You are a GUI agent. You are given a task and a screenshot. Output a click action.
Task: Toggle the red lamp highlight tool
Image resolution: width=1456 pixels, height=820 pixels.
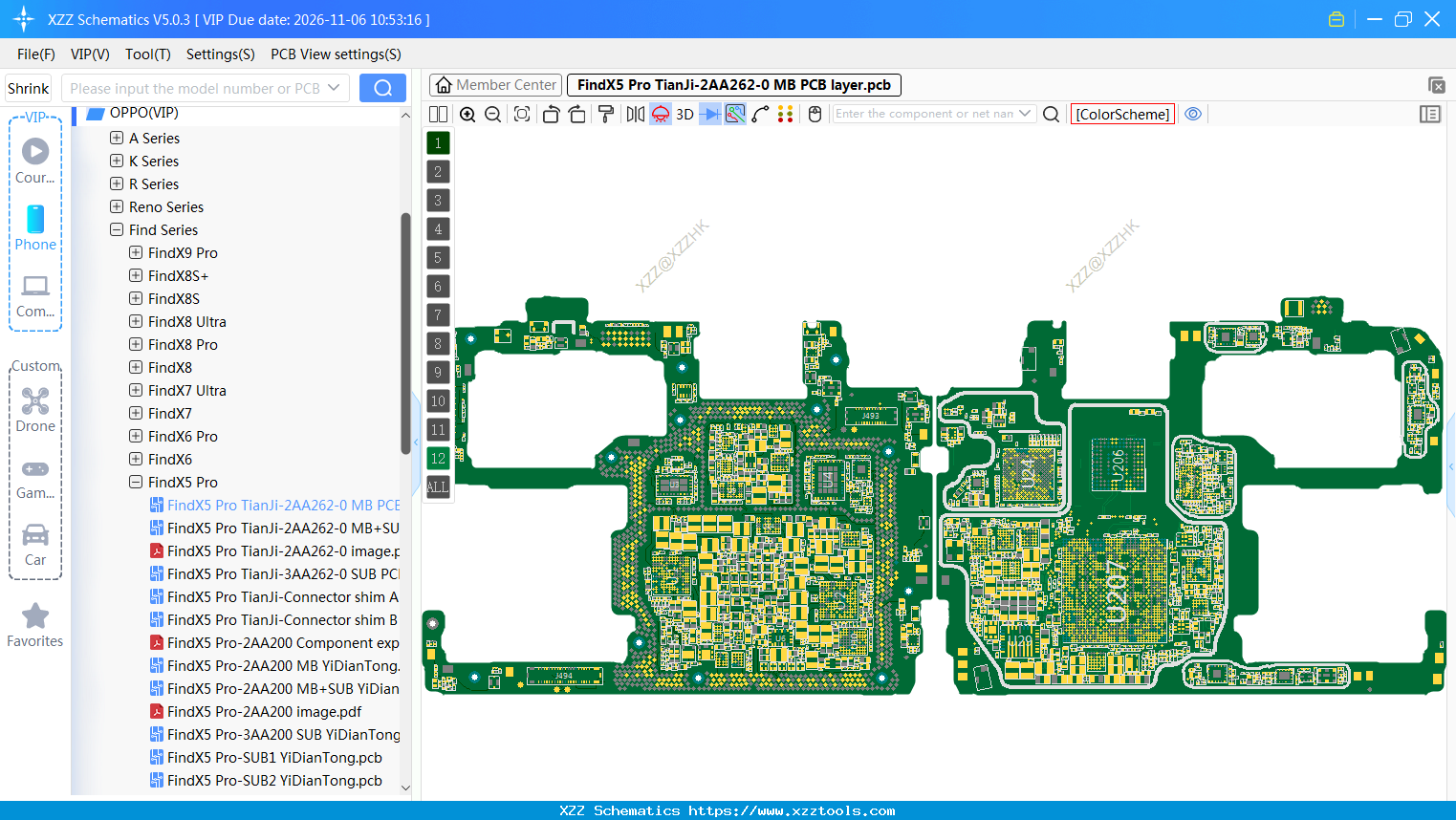(660, 114)
